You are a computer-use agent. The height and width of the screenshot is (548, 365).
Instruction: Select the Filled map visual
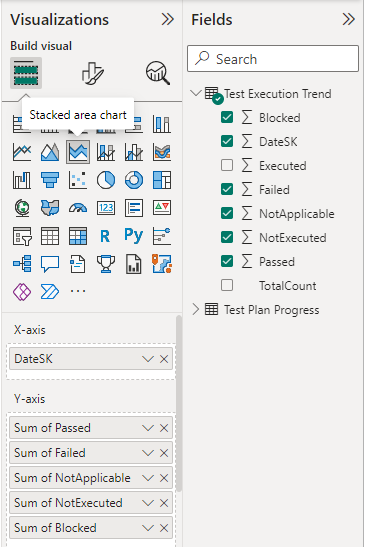pyautogui.click(x=50, y=208)
